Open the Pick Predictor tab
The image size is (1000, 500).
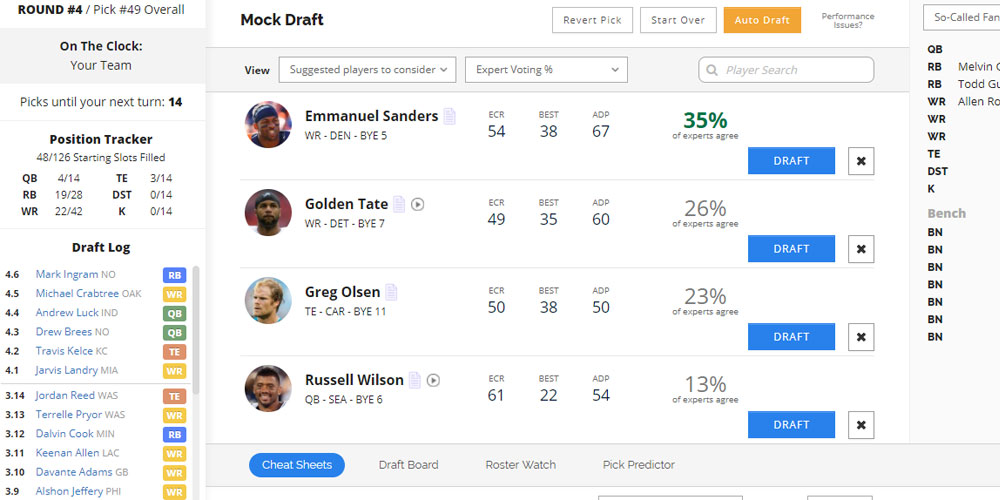pyautogui.click(x=638, y=465)
